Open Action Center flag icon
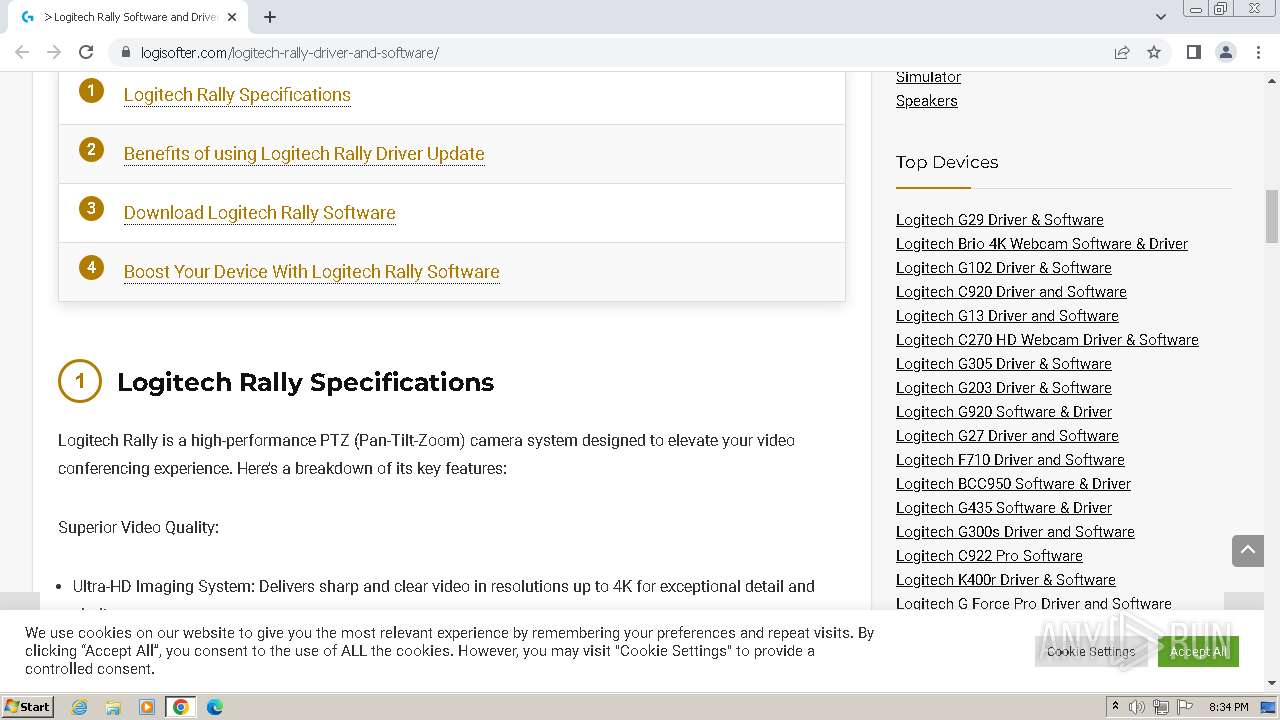The width and height of the screenshot is (1280, 720). coord(1185,707)
